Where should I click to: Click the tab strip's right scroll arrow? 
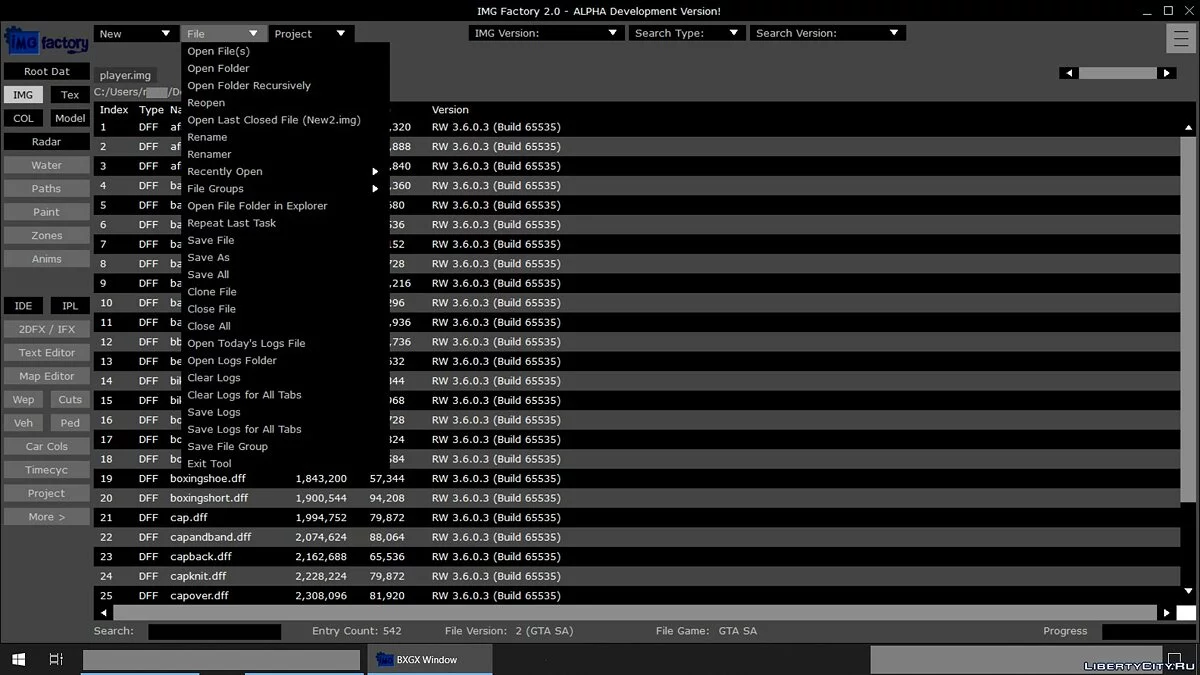click(1166, 73)
